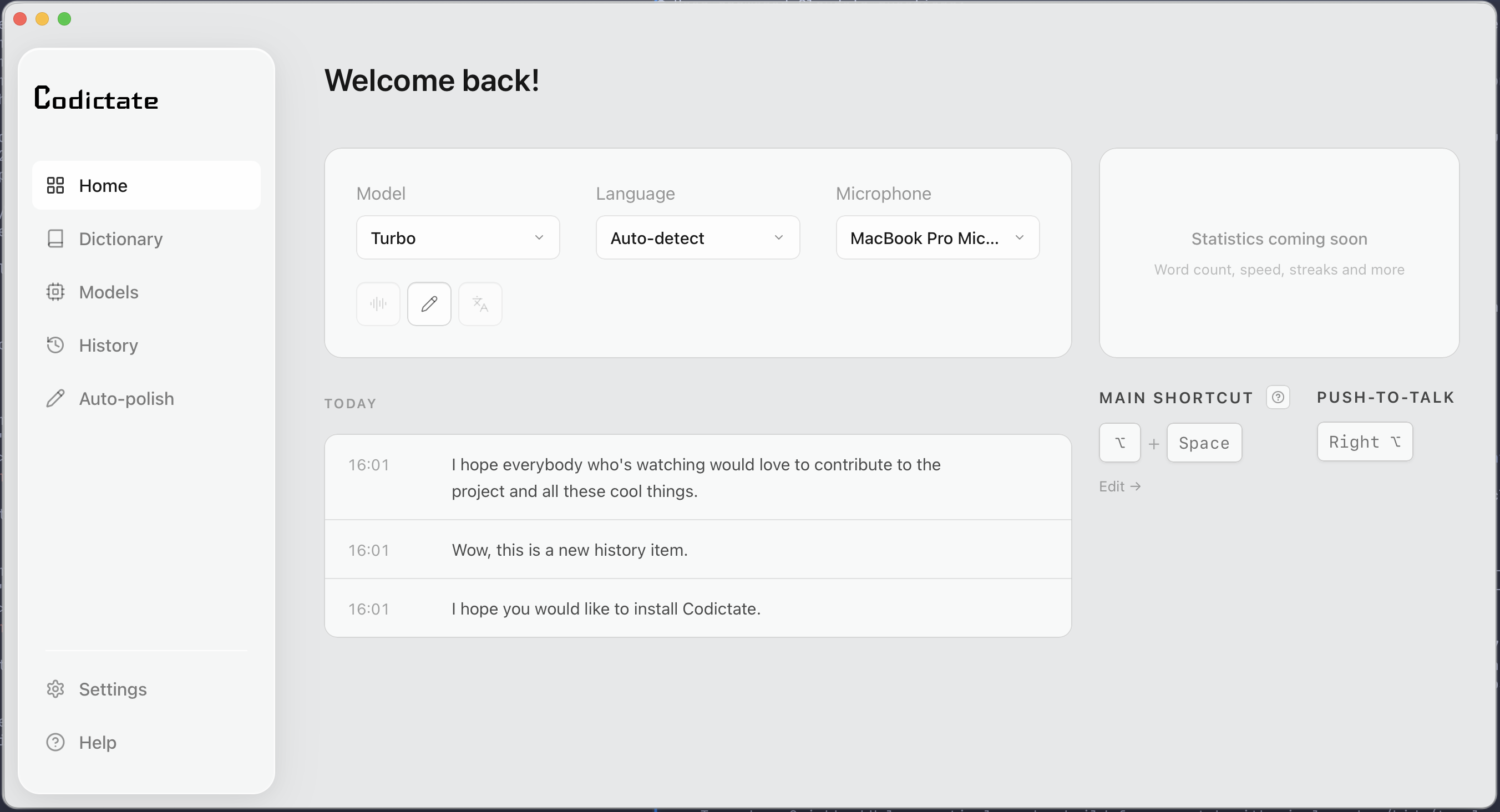This screenshot has height=812, width=1500.
Task: Click the Help question mark icon
Action: click(55, 742)
